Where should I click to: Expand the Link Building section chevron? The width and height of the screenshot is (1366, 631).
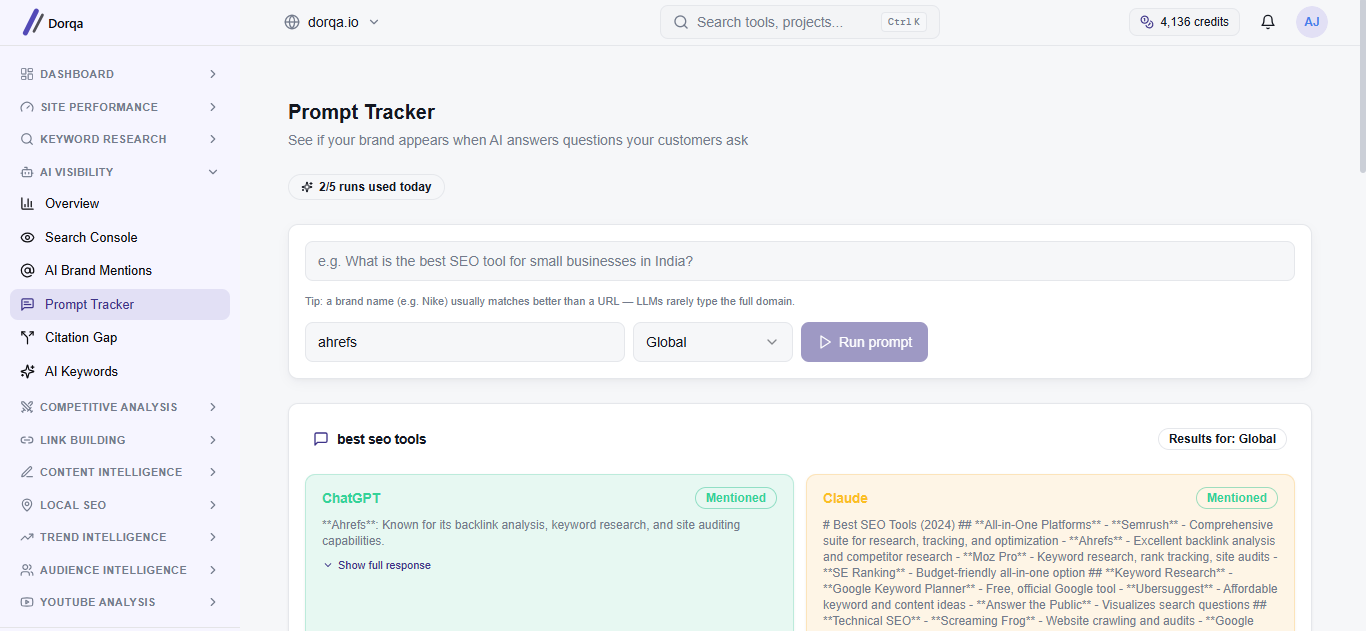[x=213, y=440]
